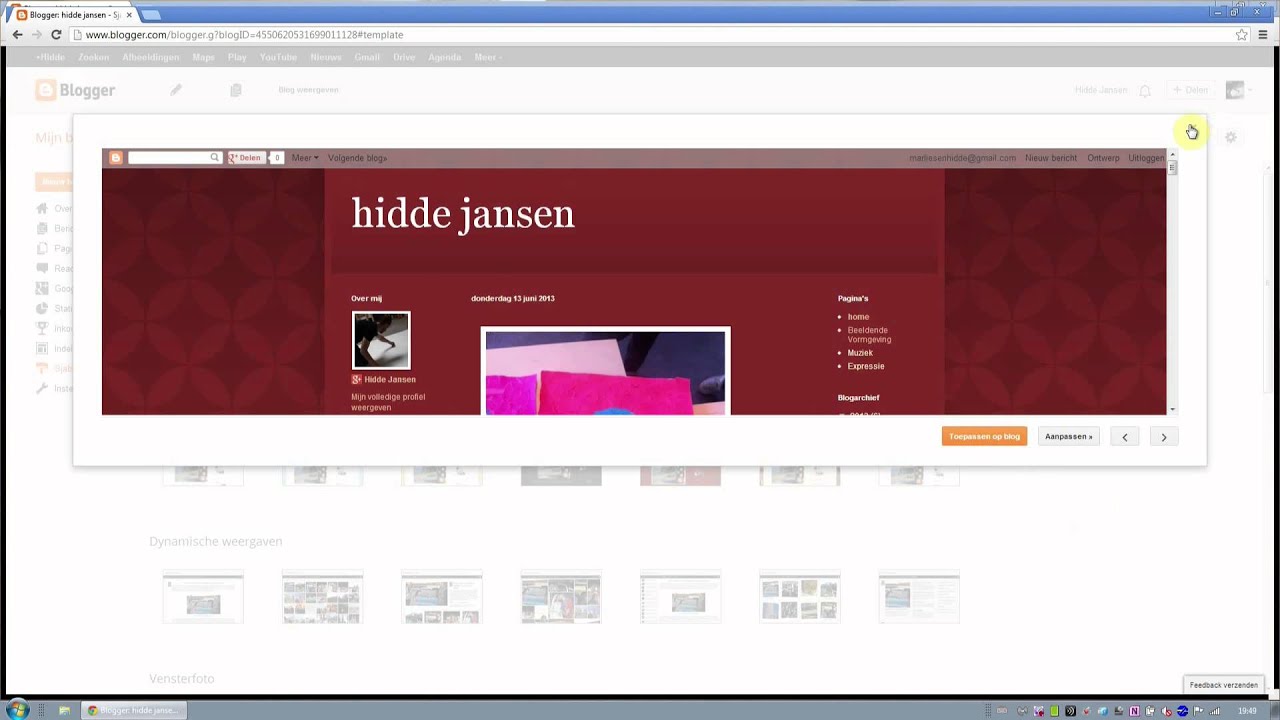Click the Uitloggen link in the preview
The height and width of the screenshot is (720, 1280).
tap(1146, 158)
